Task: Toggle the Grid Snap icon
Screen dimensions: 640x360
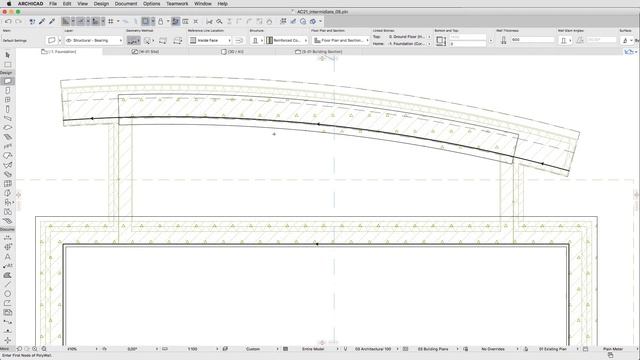Action: coord(111,21)
